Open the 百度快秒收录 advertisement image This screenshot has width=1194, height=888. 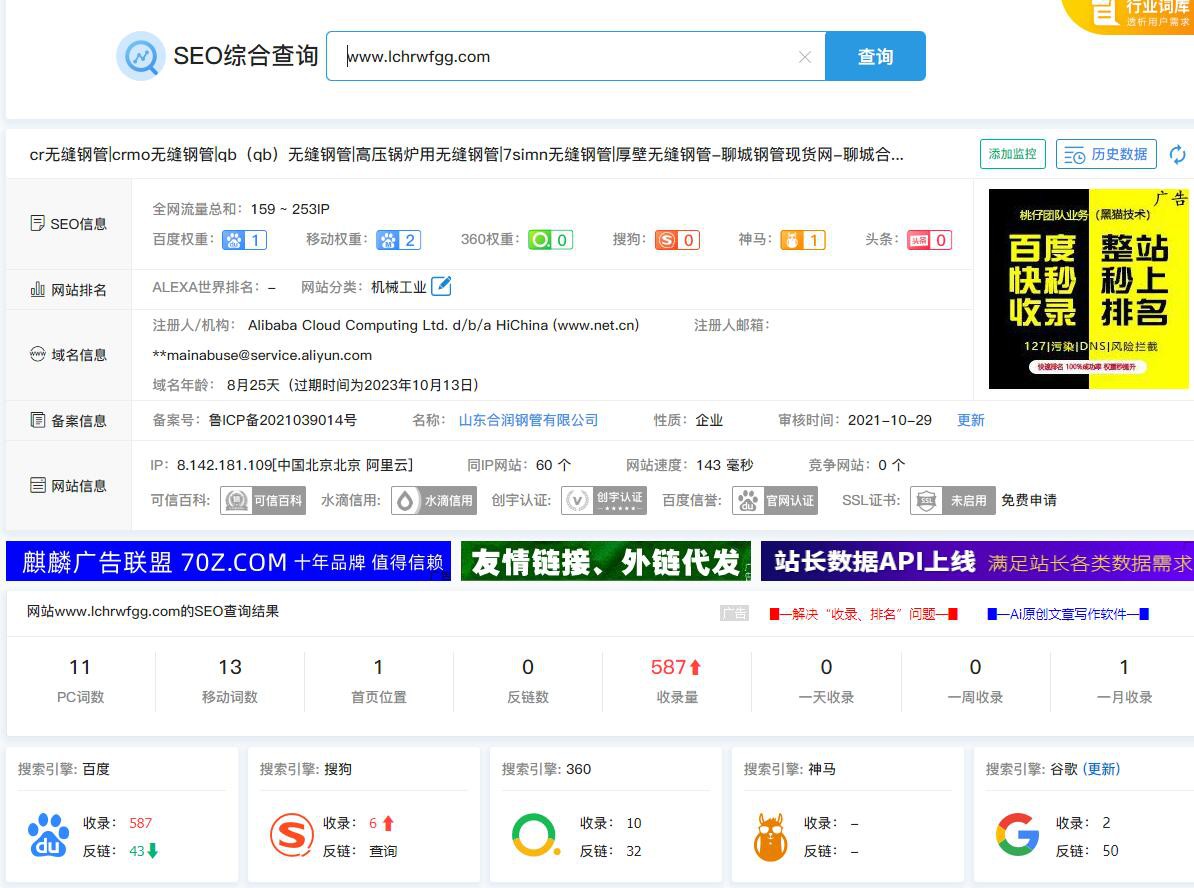[1088, 289]
